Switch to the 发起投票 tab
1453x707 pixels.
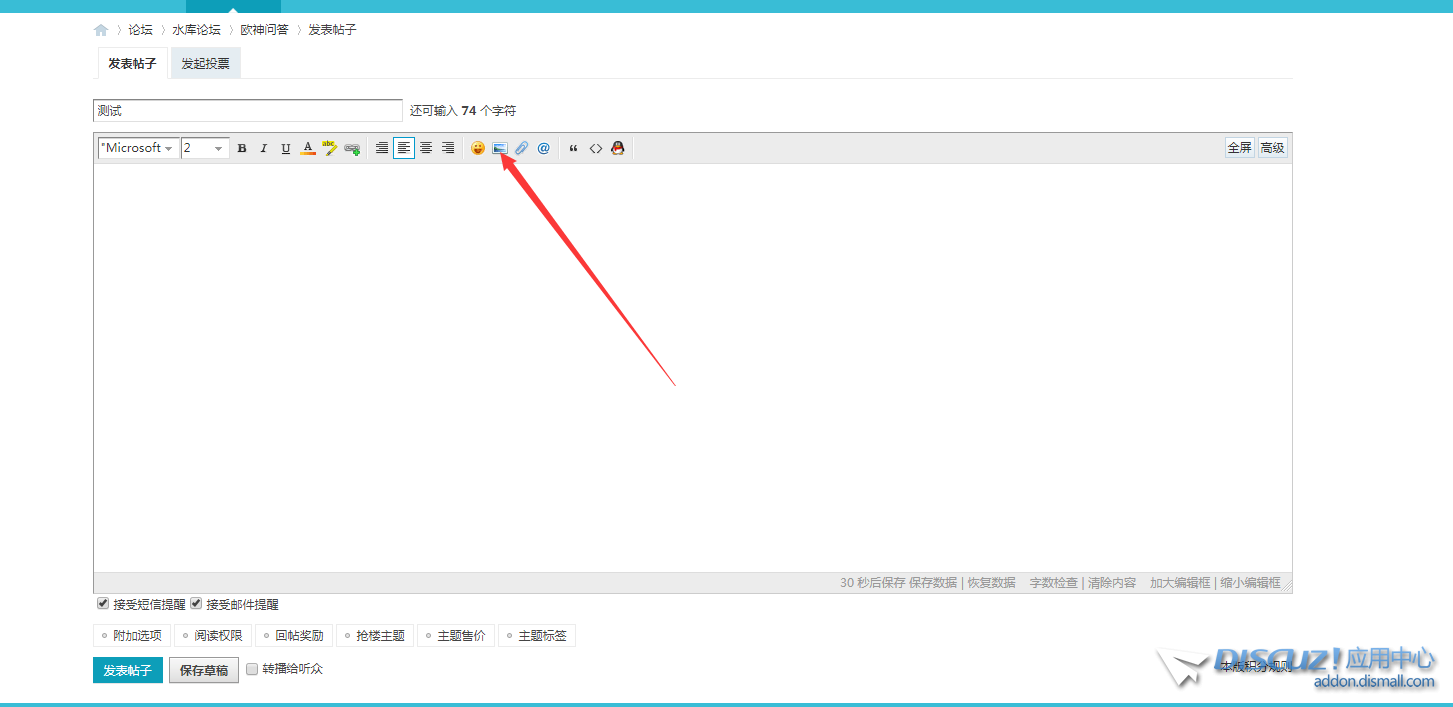205,64
